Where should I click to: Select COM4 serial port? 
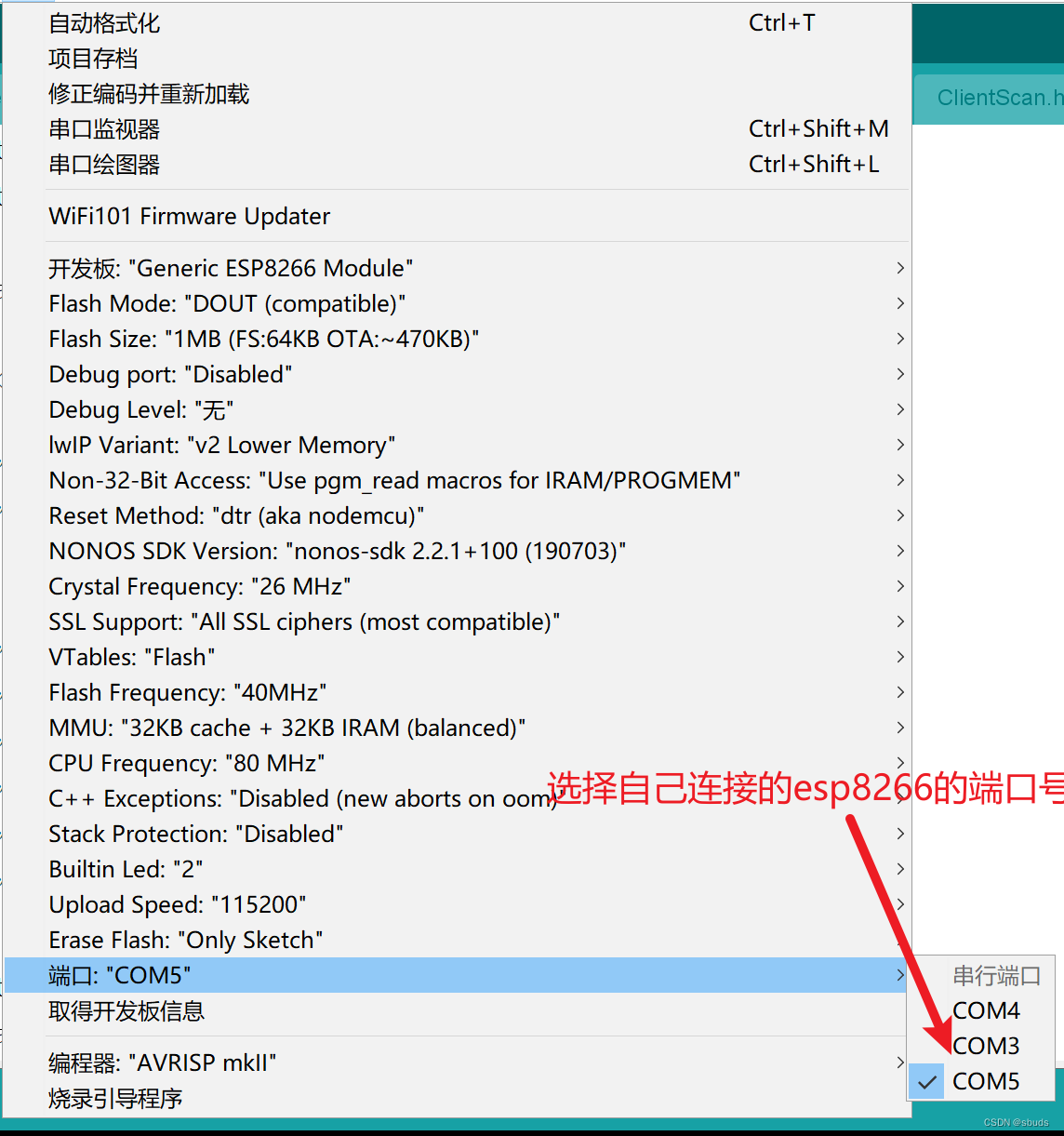[x=986, y=1010]
